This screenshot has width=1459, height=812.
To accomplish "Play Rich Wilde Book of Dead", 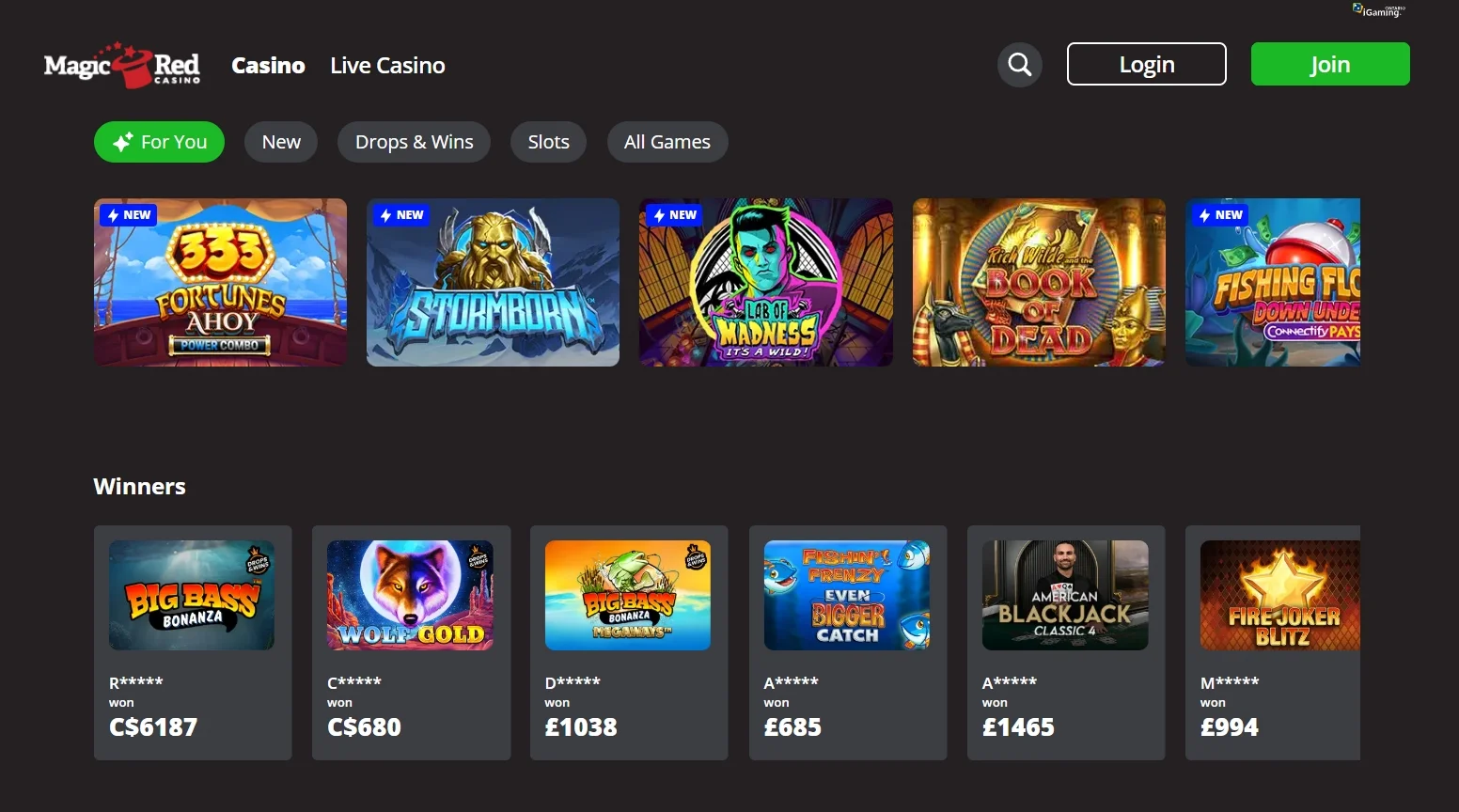I will [1039, 282].
